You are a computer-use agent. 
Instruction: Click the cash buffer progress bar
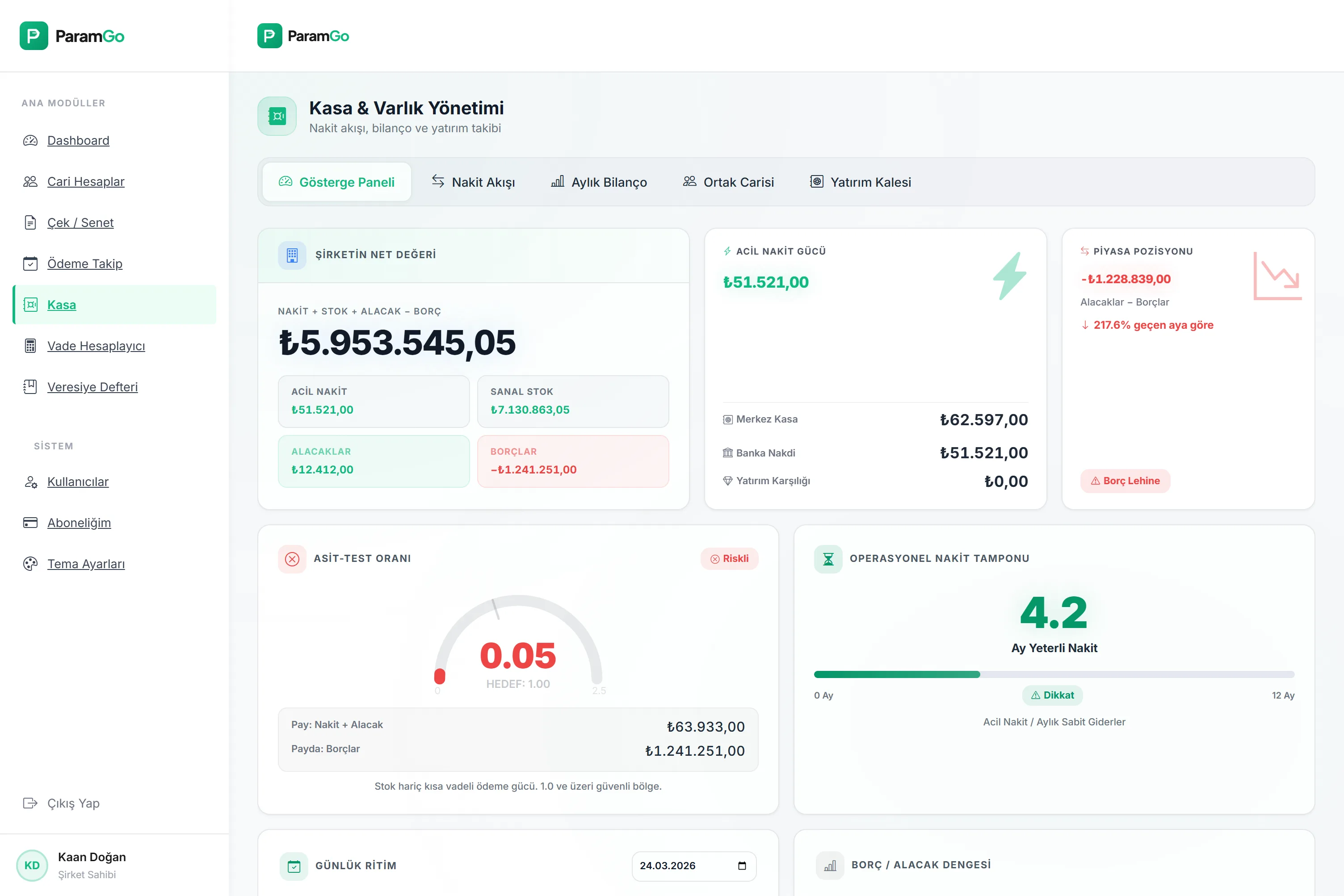click(1054, 675)
